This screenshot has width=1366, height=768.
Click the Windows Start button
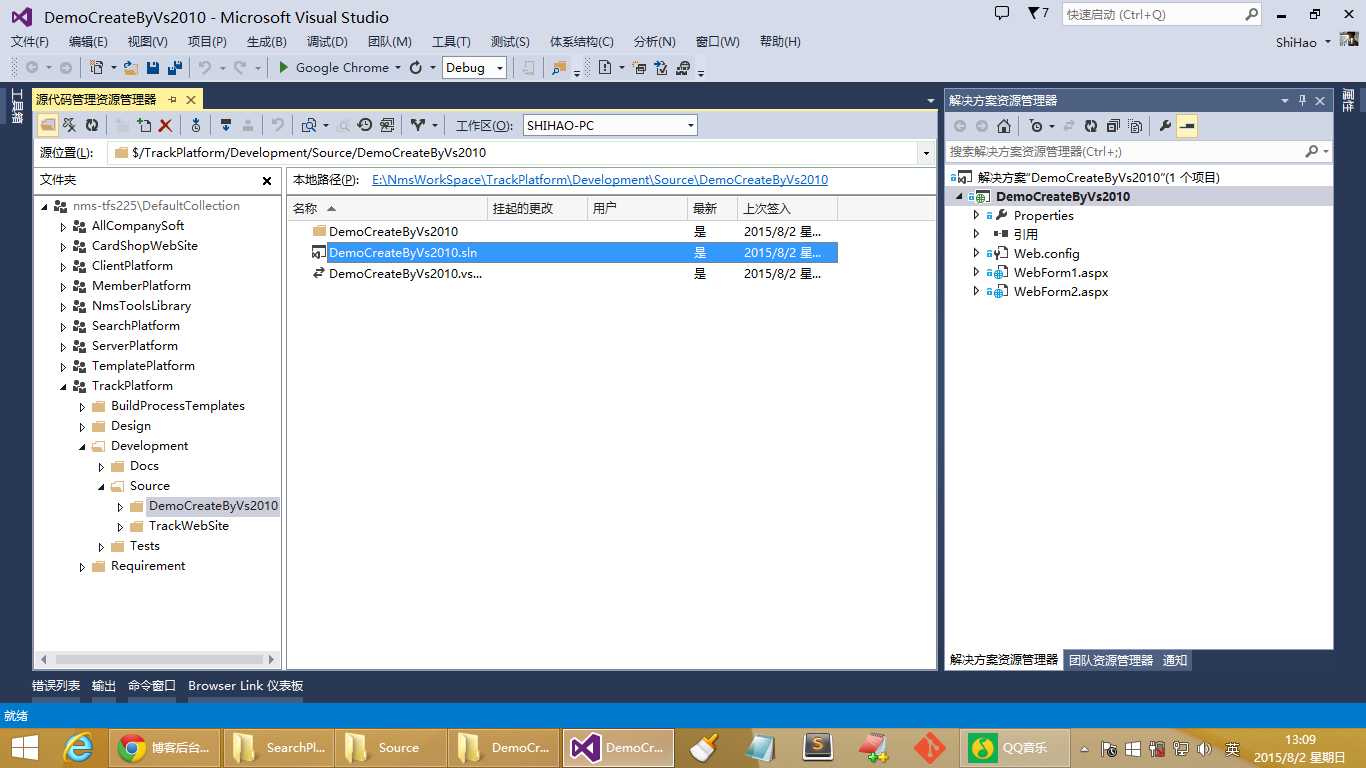[x=24, y=748]
